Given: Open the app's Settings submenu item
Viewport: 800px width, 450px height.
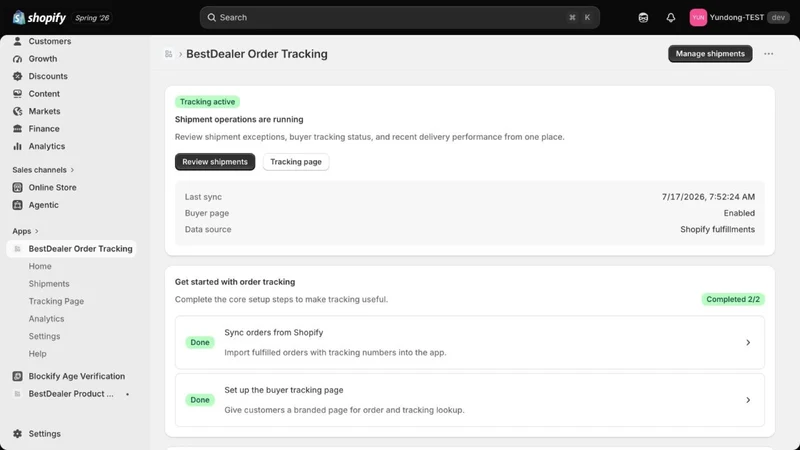Looking at the screenshot, I should point(44,336).
